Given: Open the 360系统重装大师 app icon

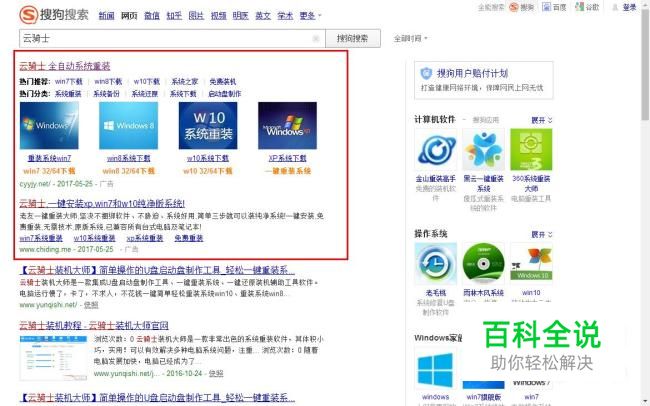Looking at the screenshot, I should pos(531,149).
